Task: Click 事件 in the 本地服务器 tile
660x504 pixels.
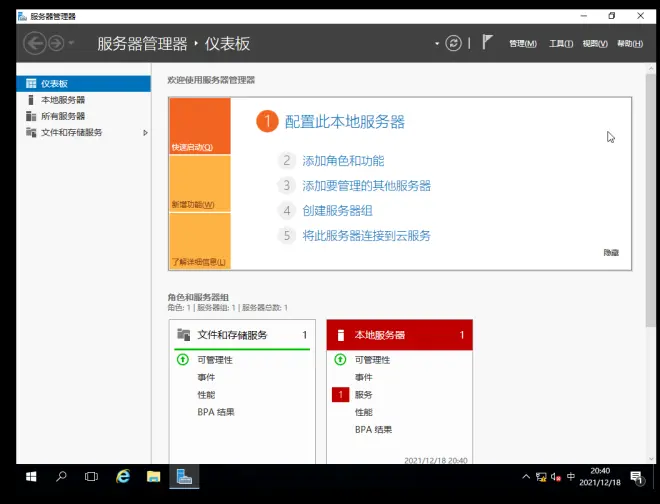Action: coord(364,377)
